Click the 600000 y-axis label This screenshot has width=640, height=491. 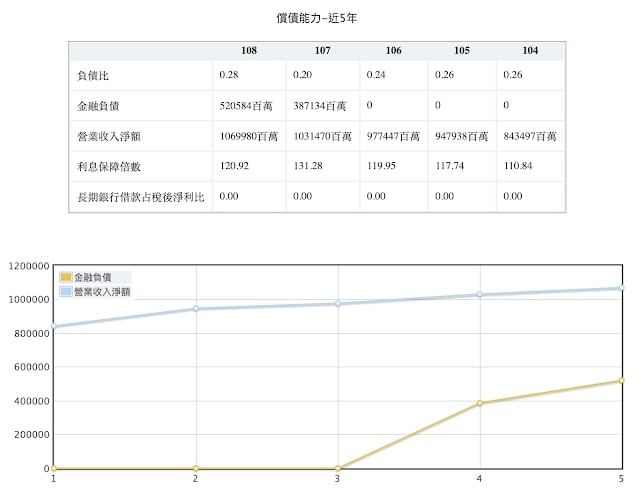(x=31, y=367)
